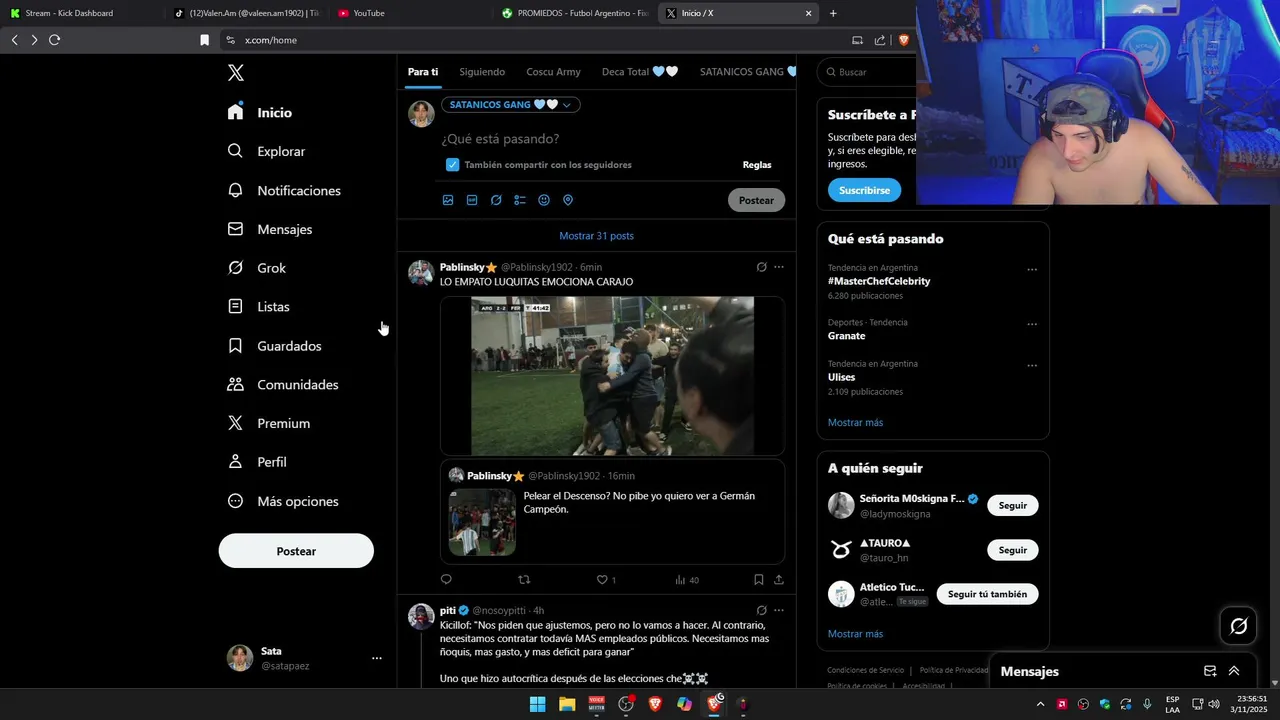
Task: Switch to the Siguiendo tab
Action: click(482, 72)
